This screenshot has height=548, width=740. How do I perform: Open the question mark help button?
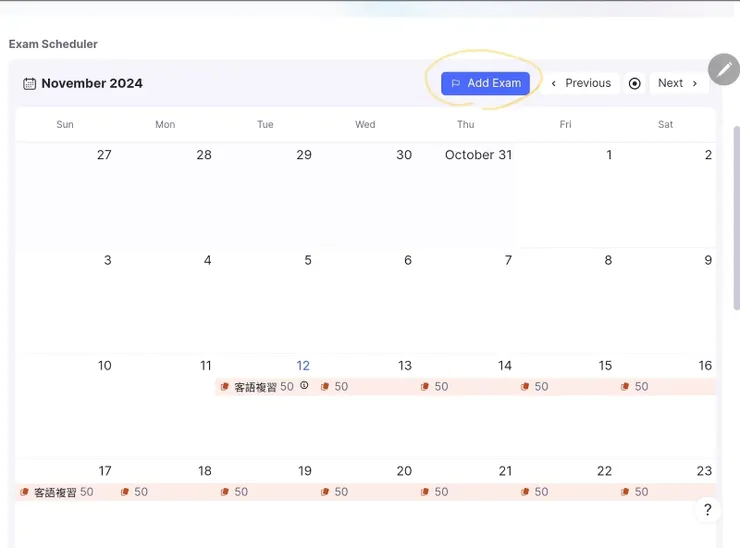point(707,510)
